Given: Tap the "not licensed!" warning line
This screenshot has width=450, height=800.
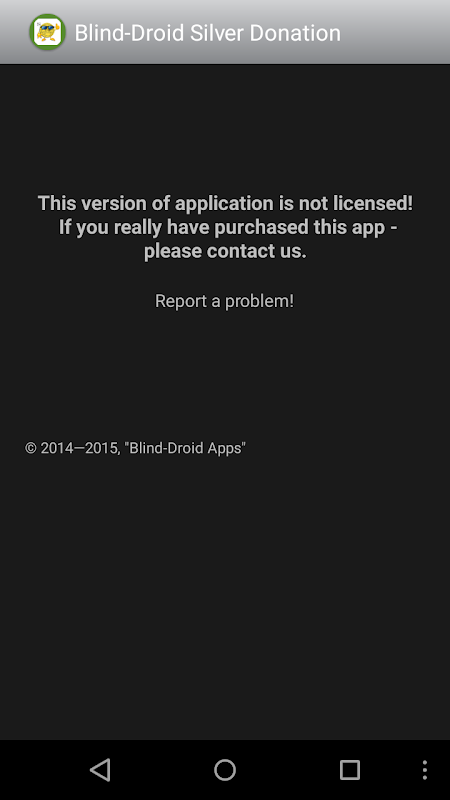Looking at the screenshot, I should tap(225, 203).
